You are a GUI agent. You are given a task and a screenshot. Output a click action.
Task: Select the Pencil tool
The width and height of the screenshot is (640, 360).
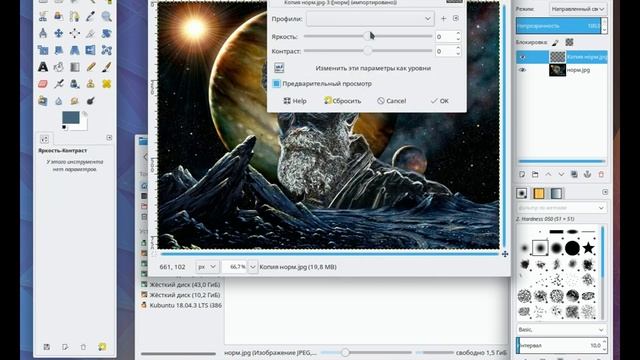(91, 67)
